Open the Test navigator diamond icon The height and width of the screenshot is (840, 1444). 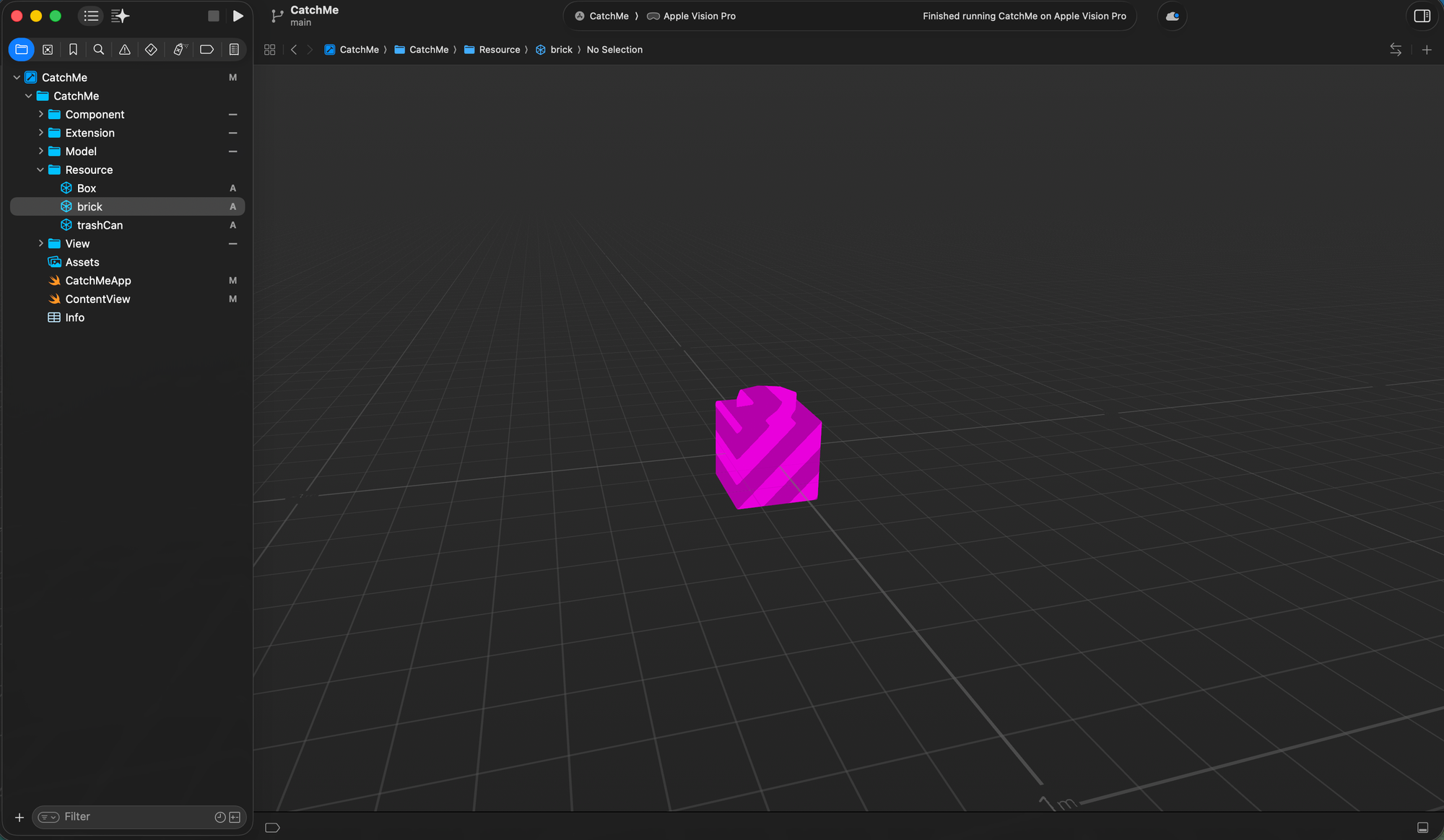click(x=151, y=50)
